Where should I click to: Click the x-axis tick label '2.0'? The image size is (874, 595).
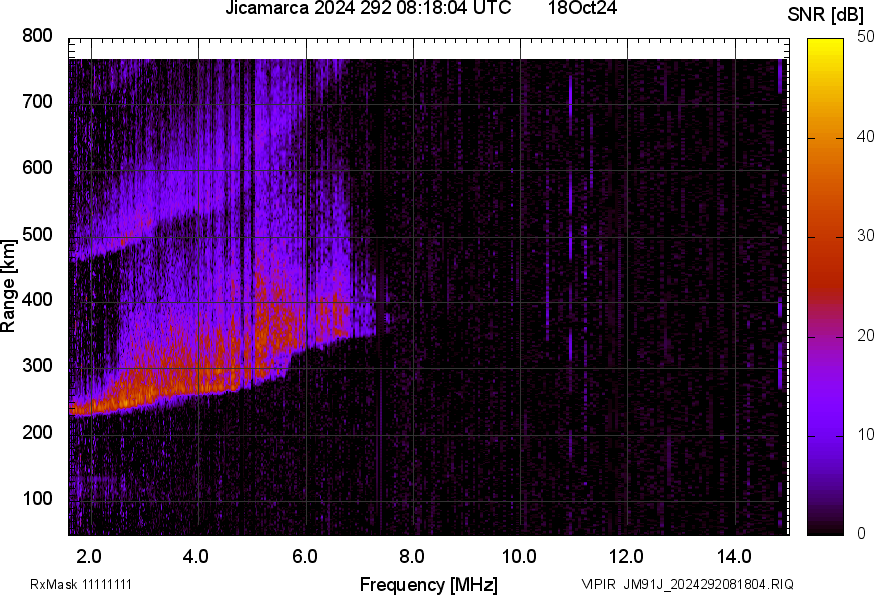89,557
